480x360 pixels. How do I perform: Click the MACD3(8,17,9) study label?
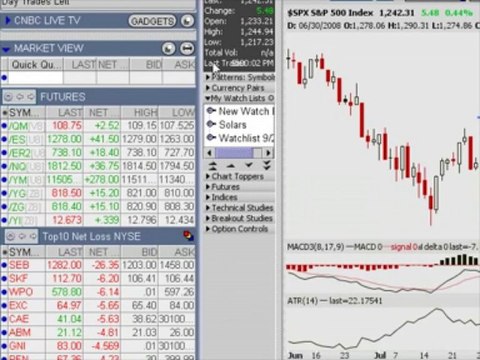tap(315, 247)
